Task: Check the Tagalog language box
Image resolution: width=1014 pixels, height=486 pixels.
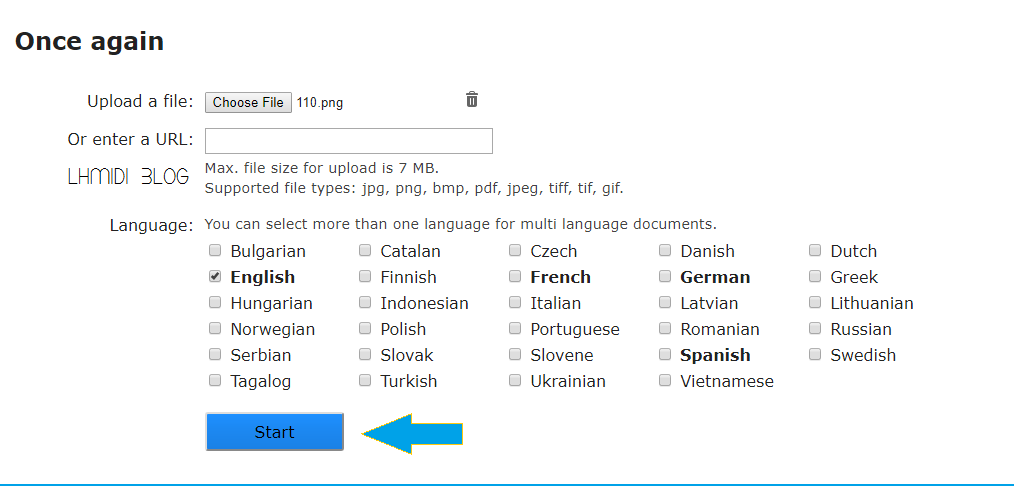Action: [215, 380]
